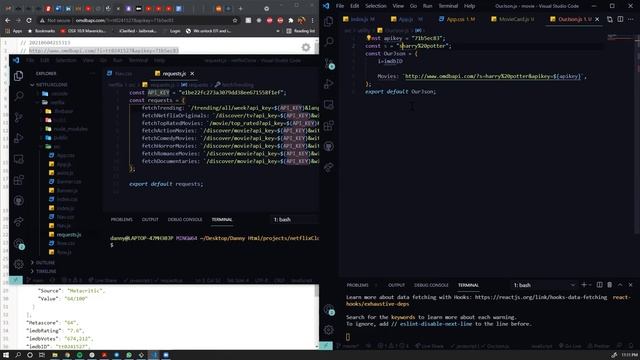Close the OurJson.js editor tab

(x=597, y=19)
